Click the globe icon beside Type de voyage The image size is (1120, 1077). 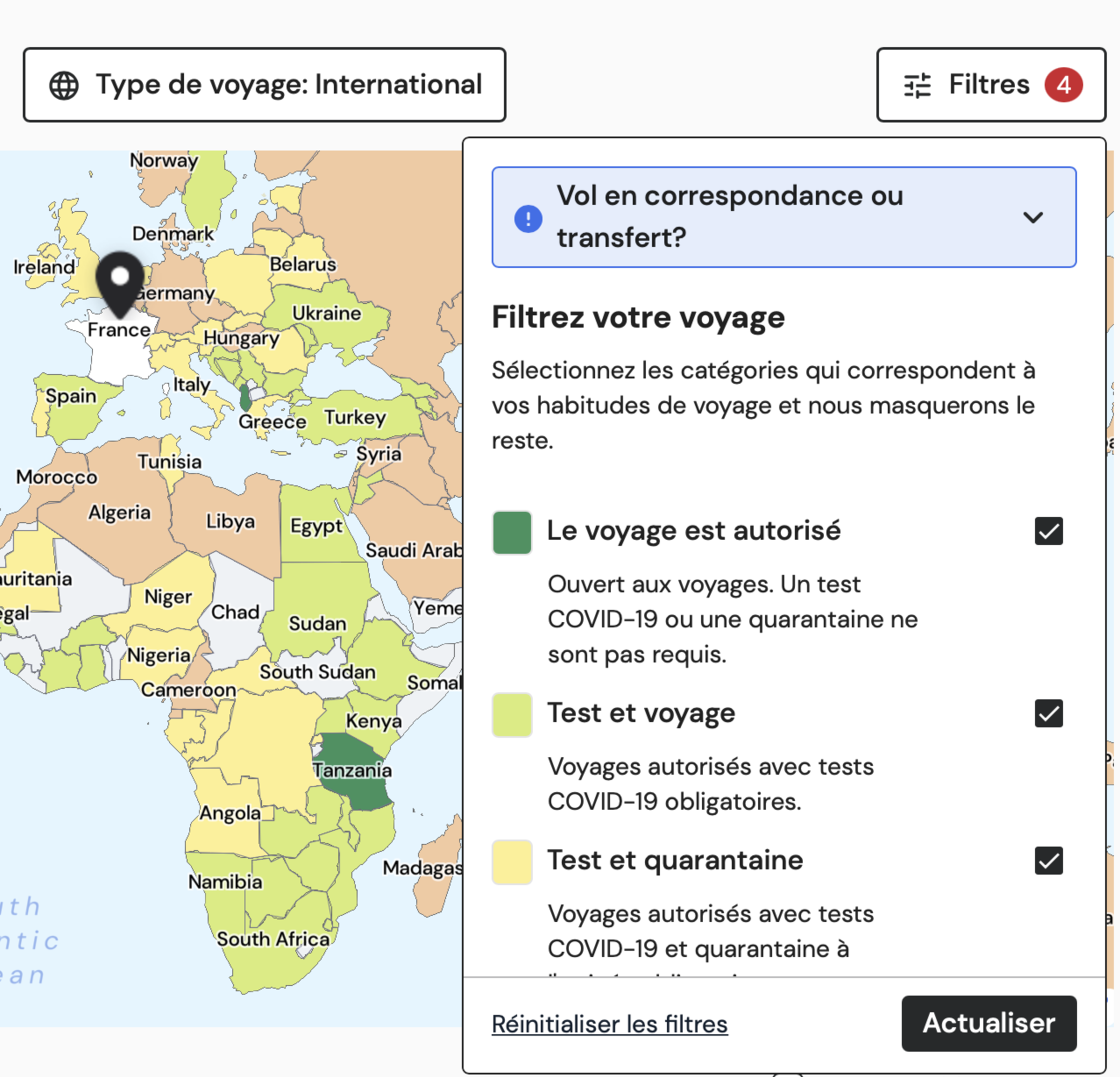(64, 85)
